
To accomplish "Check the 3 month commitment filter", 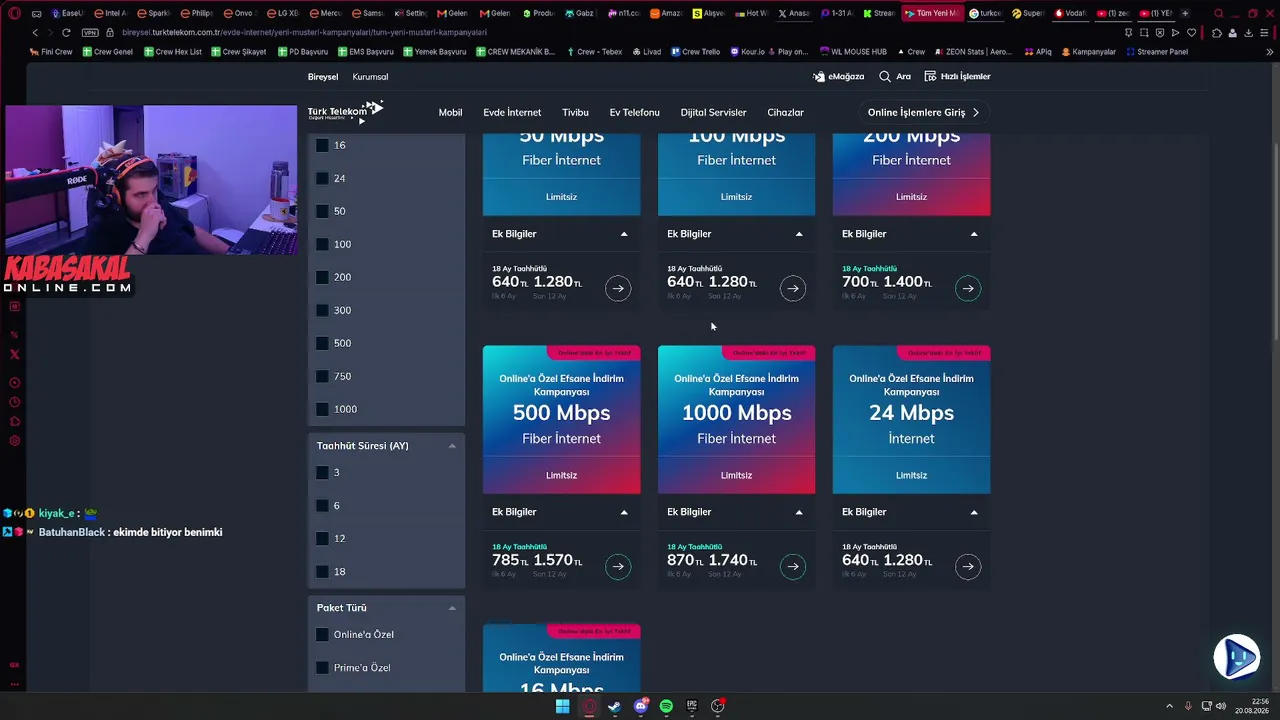I will click(322, 472).
